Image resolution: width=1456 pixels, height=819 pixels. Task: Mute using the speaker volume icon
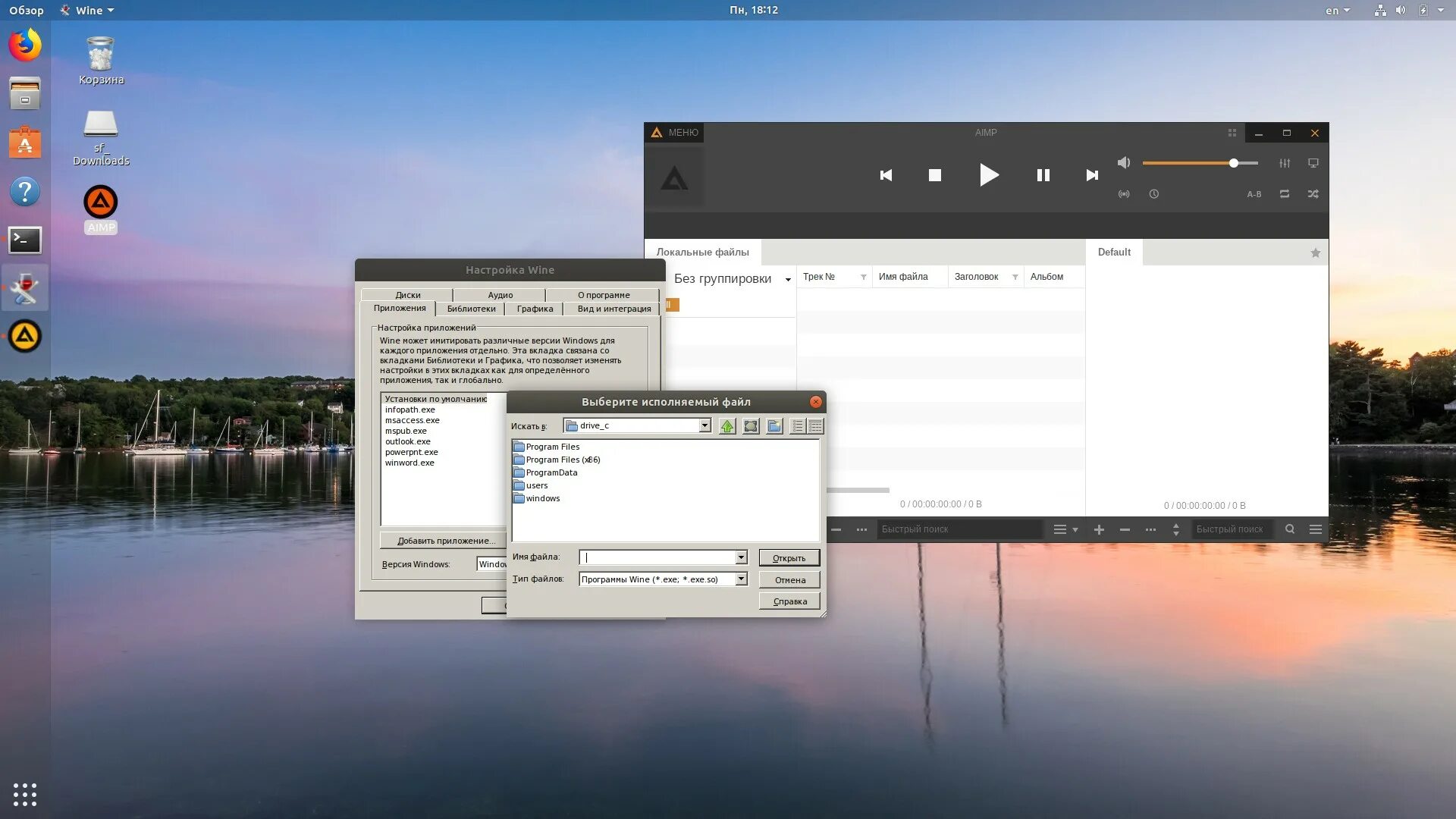click(1124, 163)
